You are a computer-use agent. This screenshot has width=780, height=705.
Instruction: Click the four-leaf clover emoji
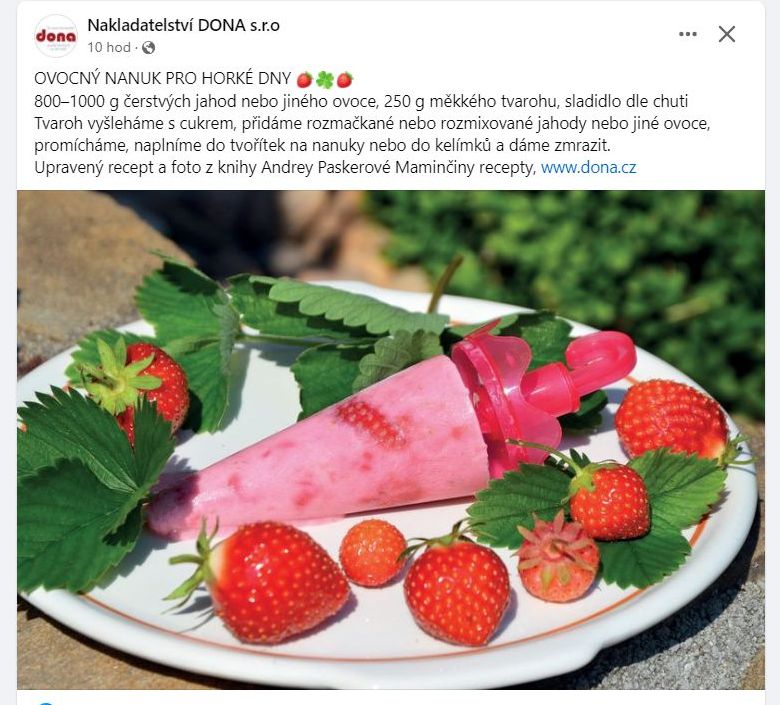coord(325,79)
